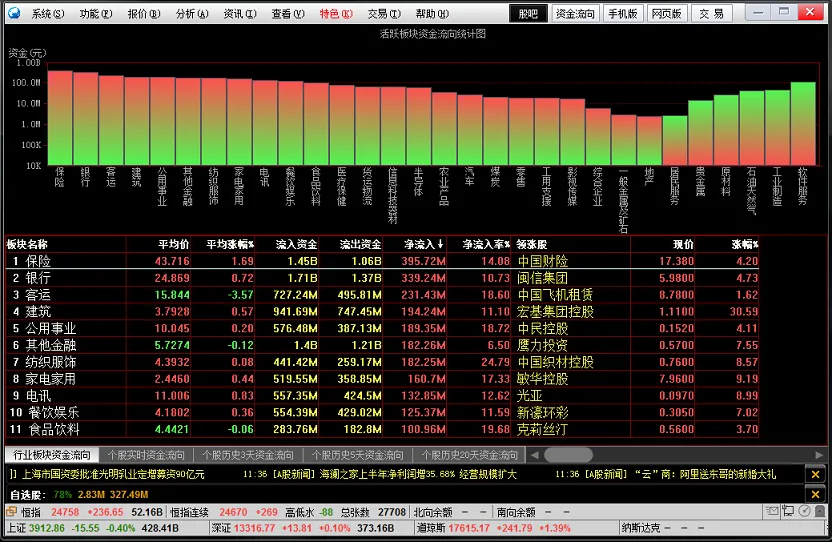Click the lock icon in status bar
Screen dimensions: 832x542
click(820, 511)
